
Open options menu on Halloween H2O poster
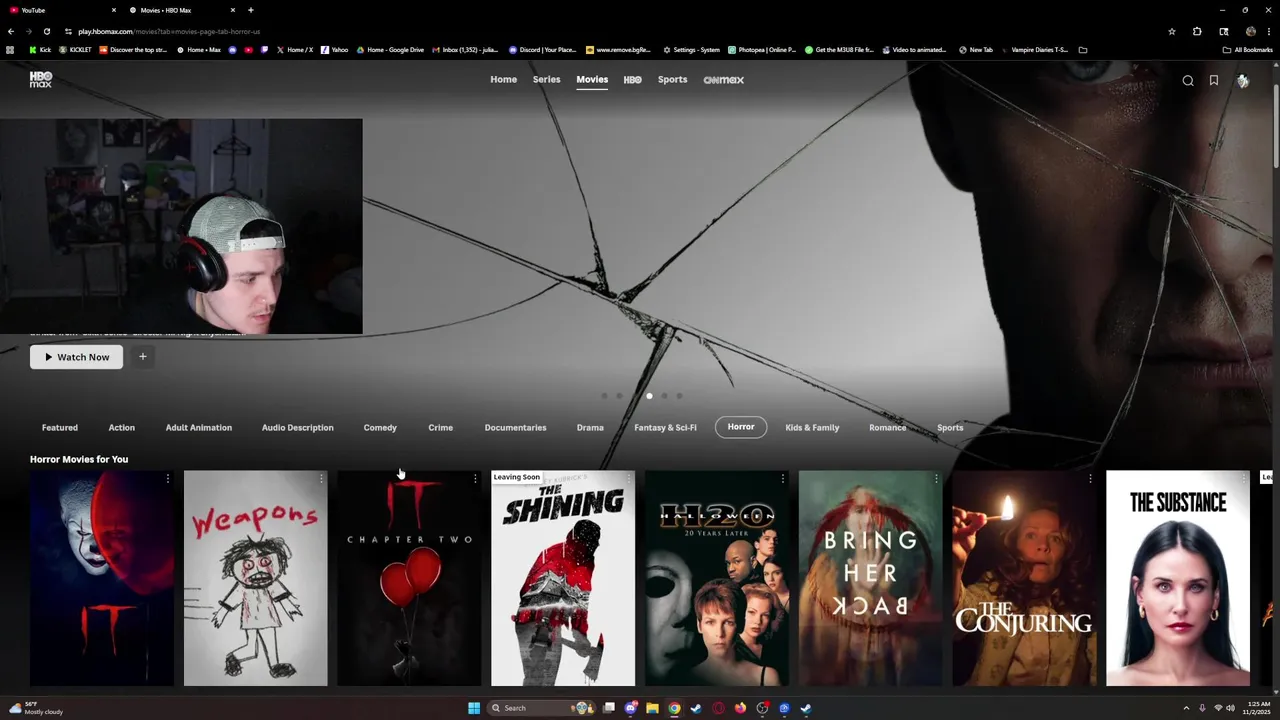(x=782, y=479)
